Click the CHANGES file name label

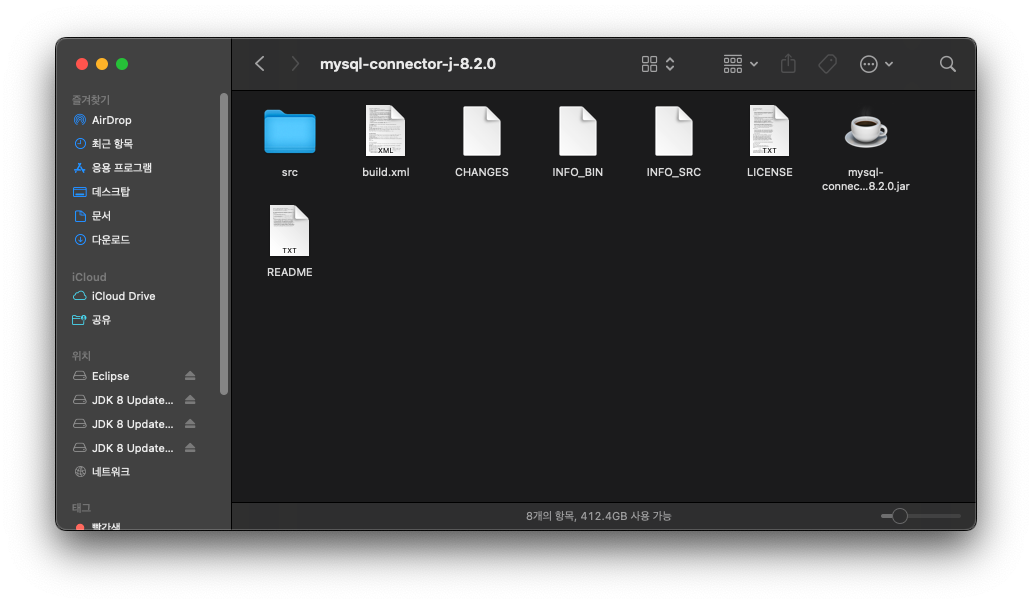tap(482, 172)
